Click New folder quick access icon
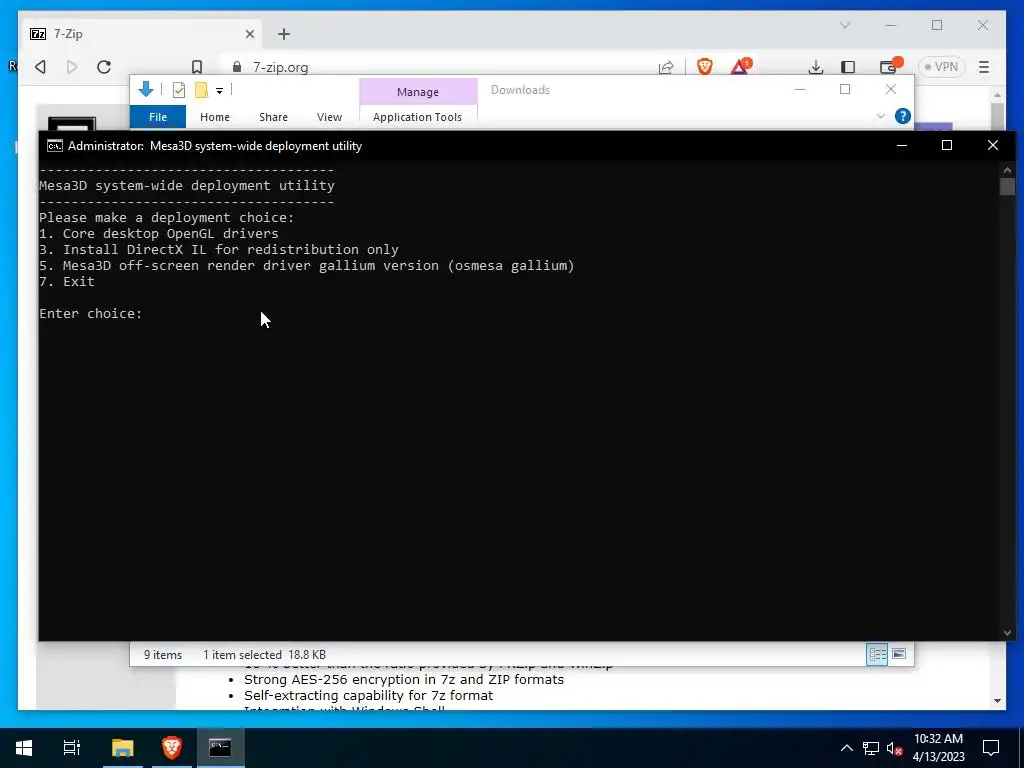Image resolution: width=1024 pixels, height=768 pixels. click(202, 90)
